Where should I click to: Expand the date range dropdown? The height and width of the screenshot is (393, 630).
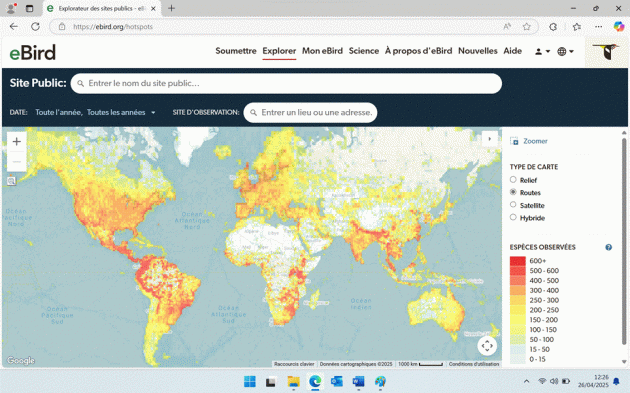(x=95, y=113)
